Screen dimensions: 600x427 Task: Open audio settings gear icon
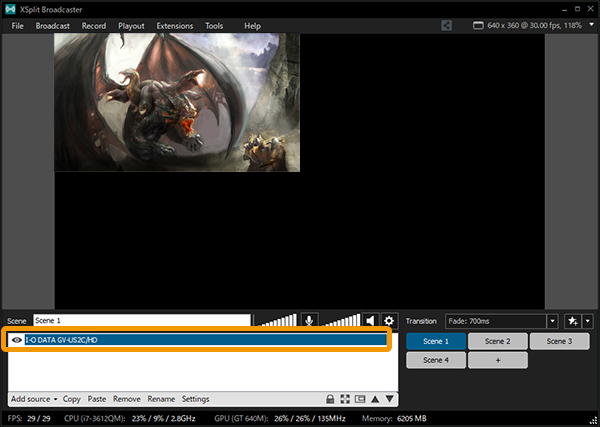coord(389,321)
